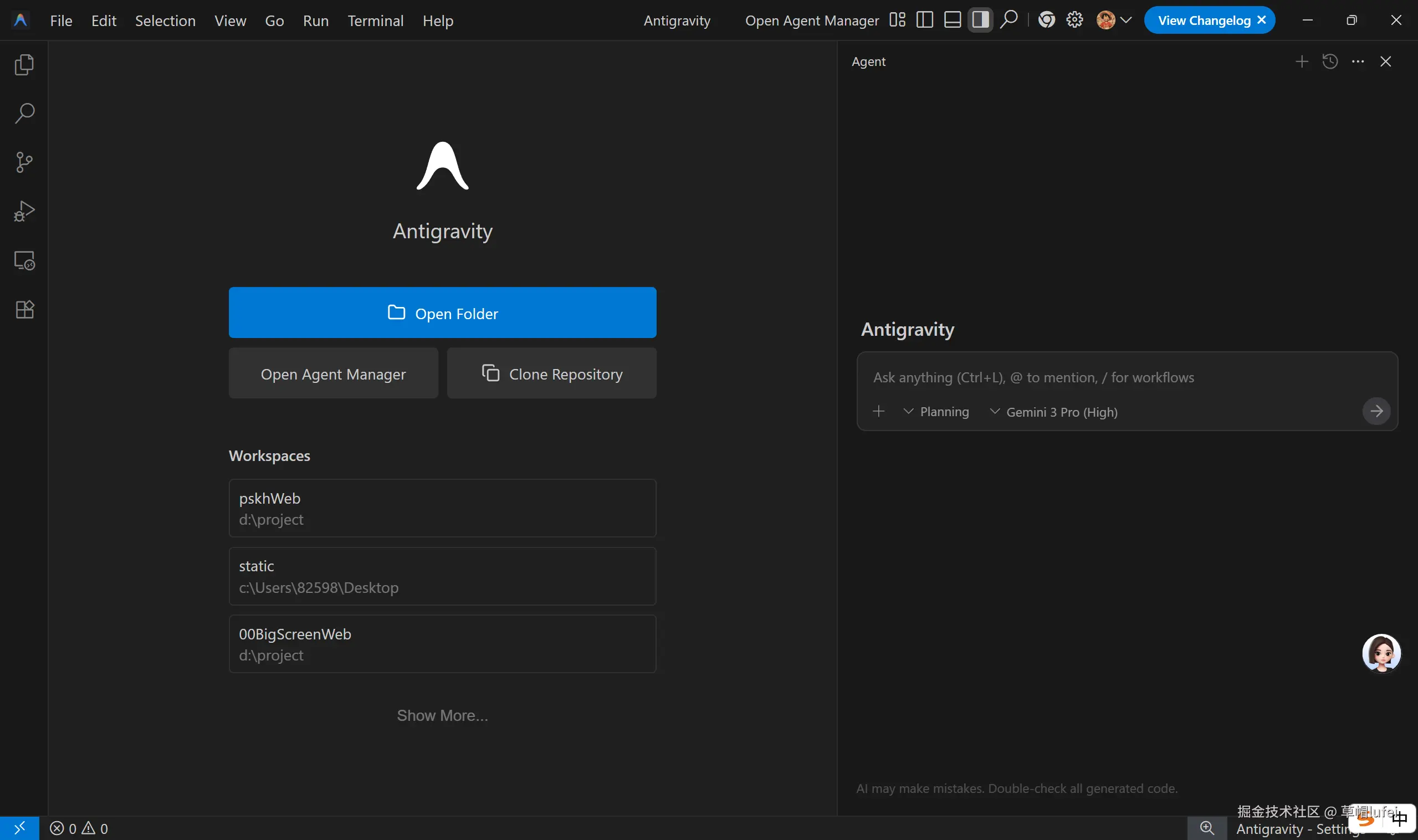Click the user avatar in title bar
Viewport: 1418px width, 840px height.
click(x=1105, y=21)
